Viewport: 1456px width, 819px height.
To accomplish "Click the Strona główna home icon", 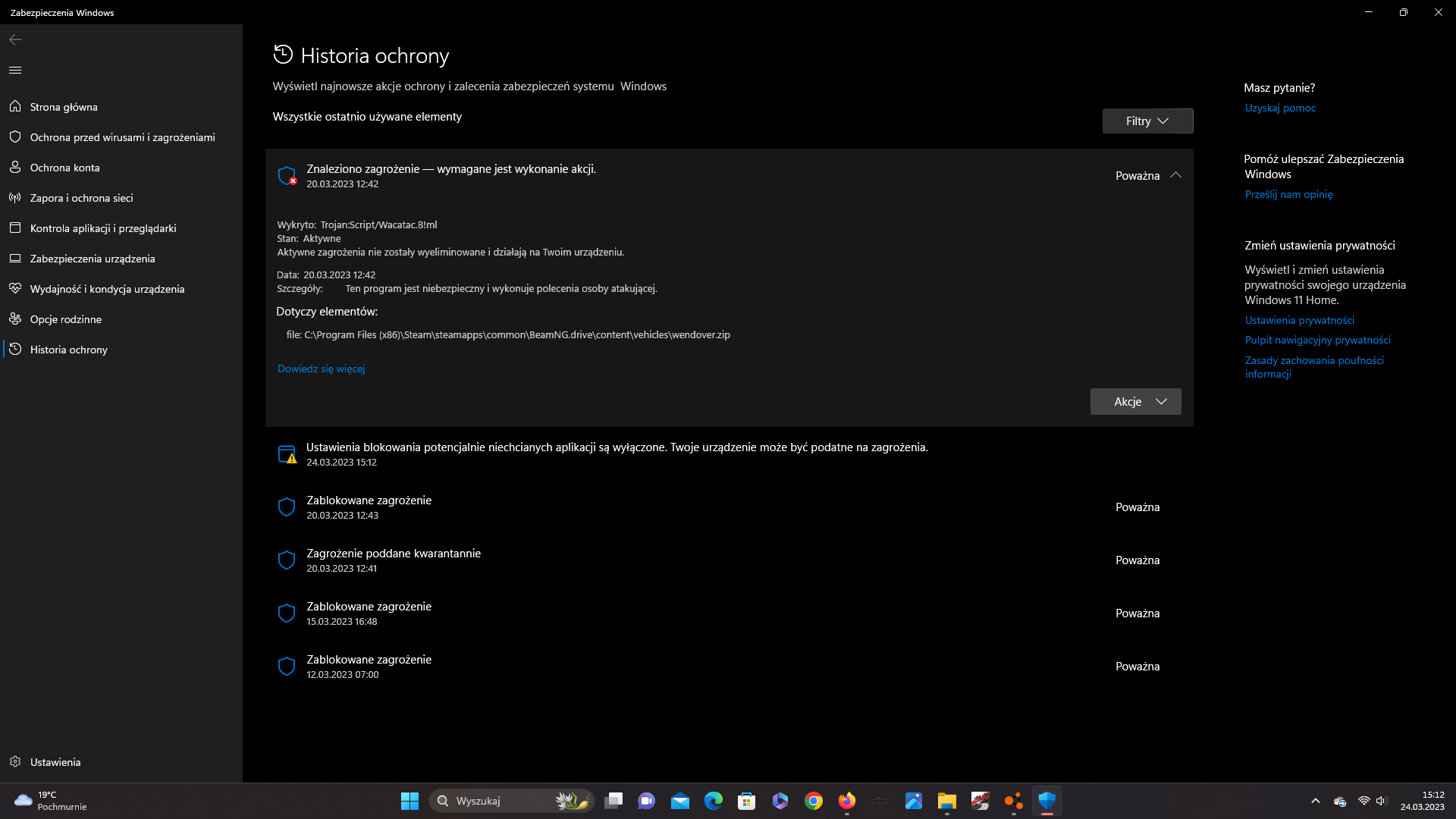I will (15, 106).
